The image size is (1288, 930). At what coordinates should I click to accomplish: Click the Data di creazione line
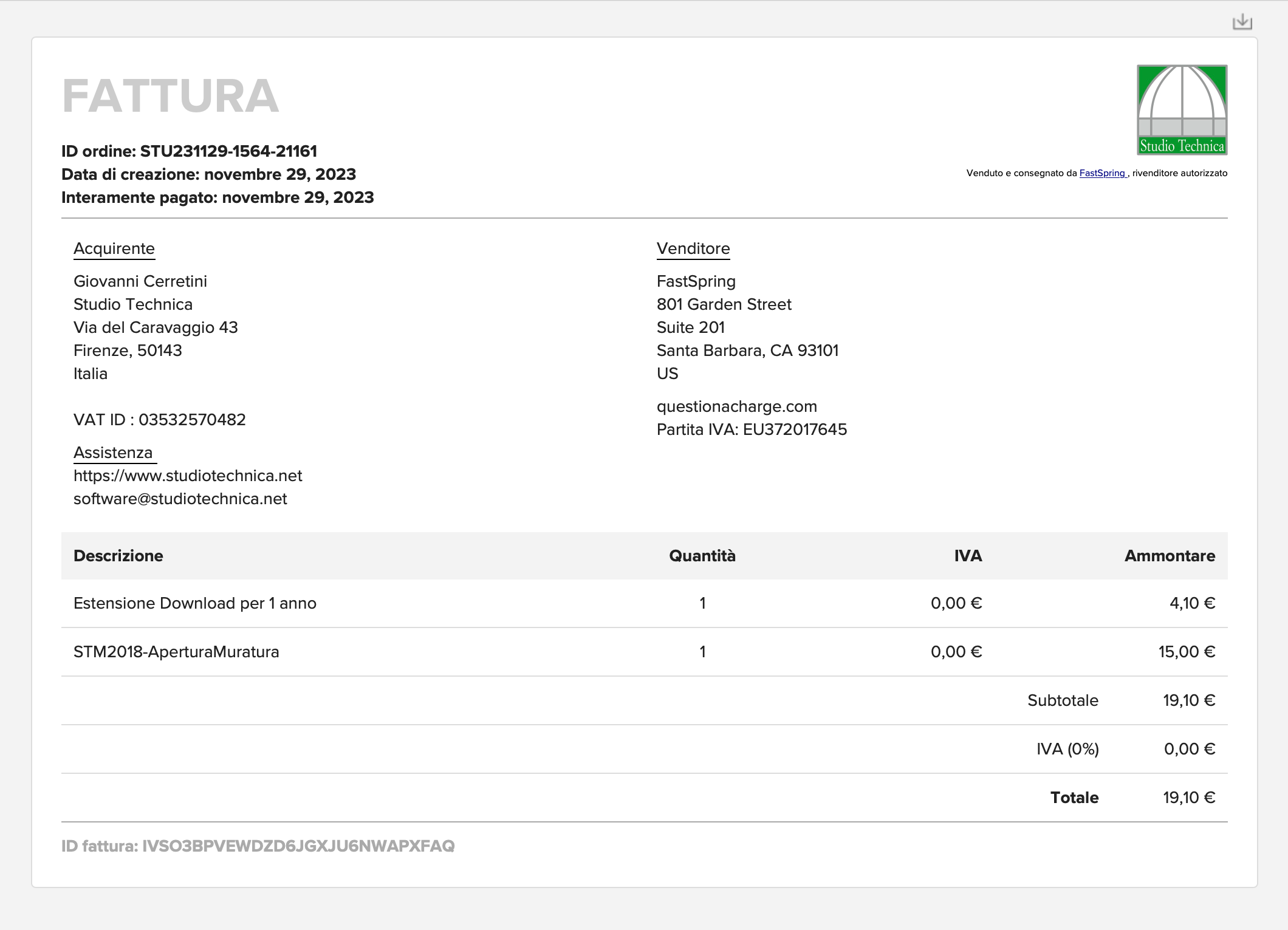pyautogui.click(x=208, y=174)
